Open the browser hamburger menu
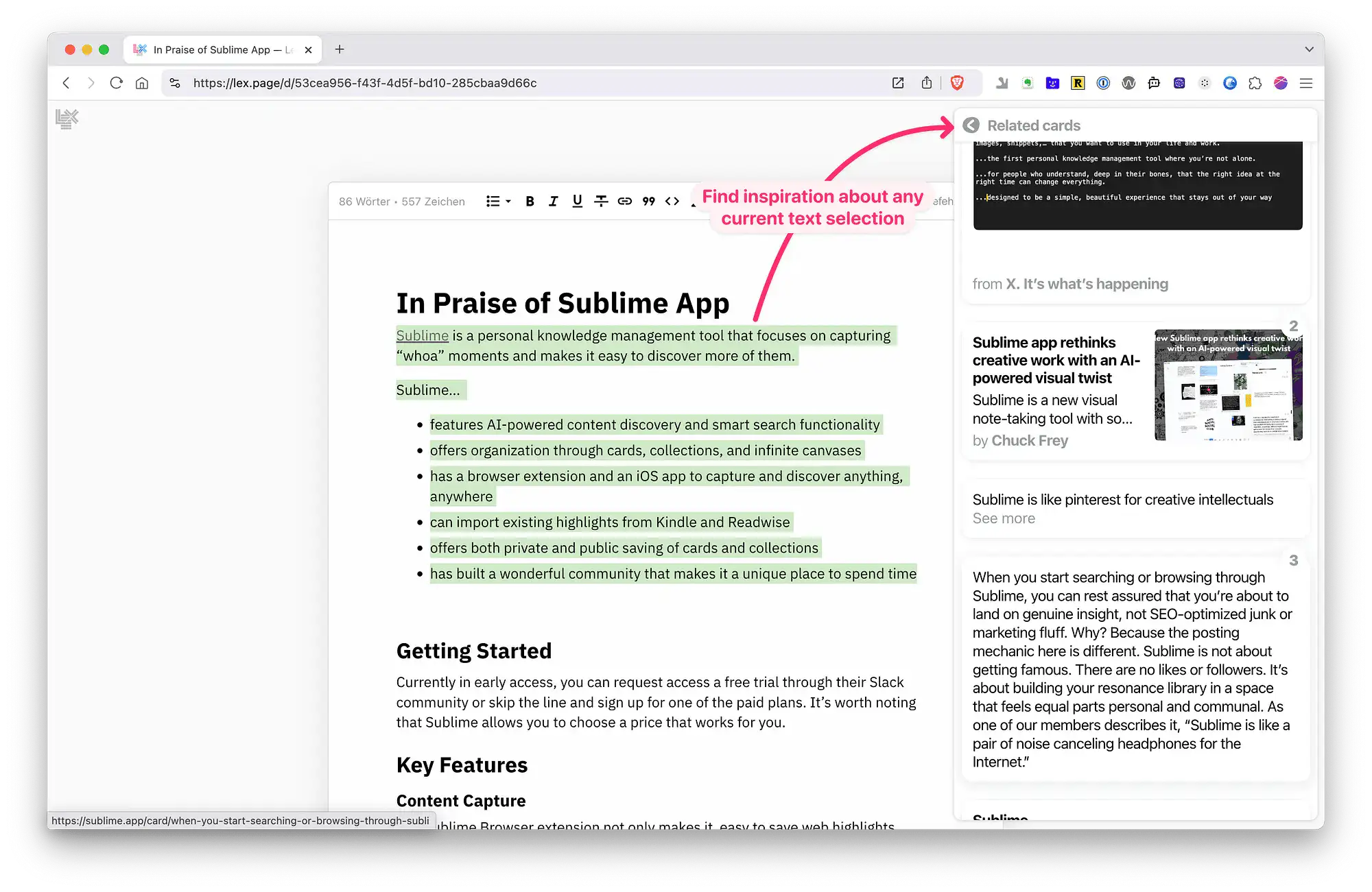Image resolution: width=1372 pixels, height=892 pixels. 1306,83
